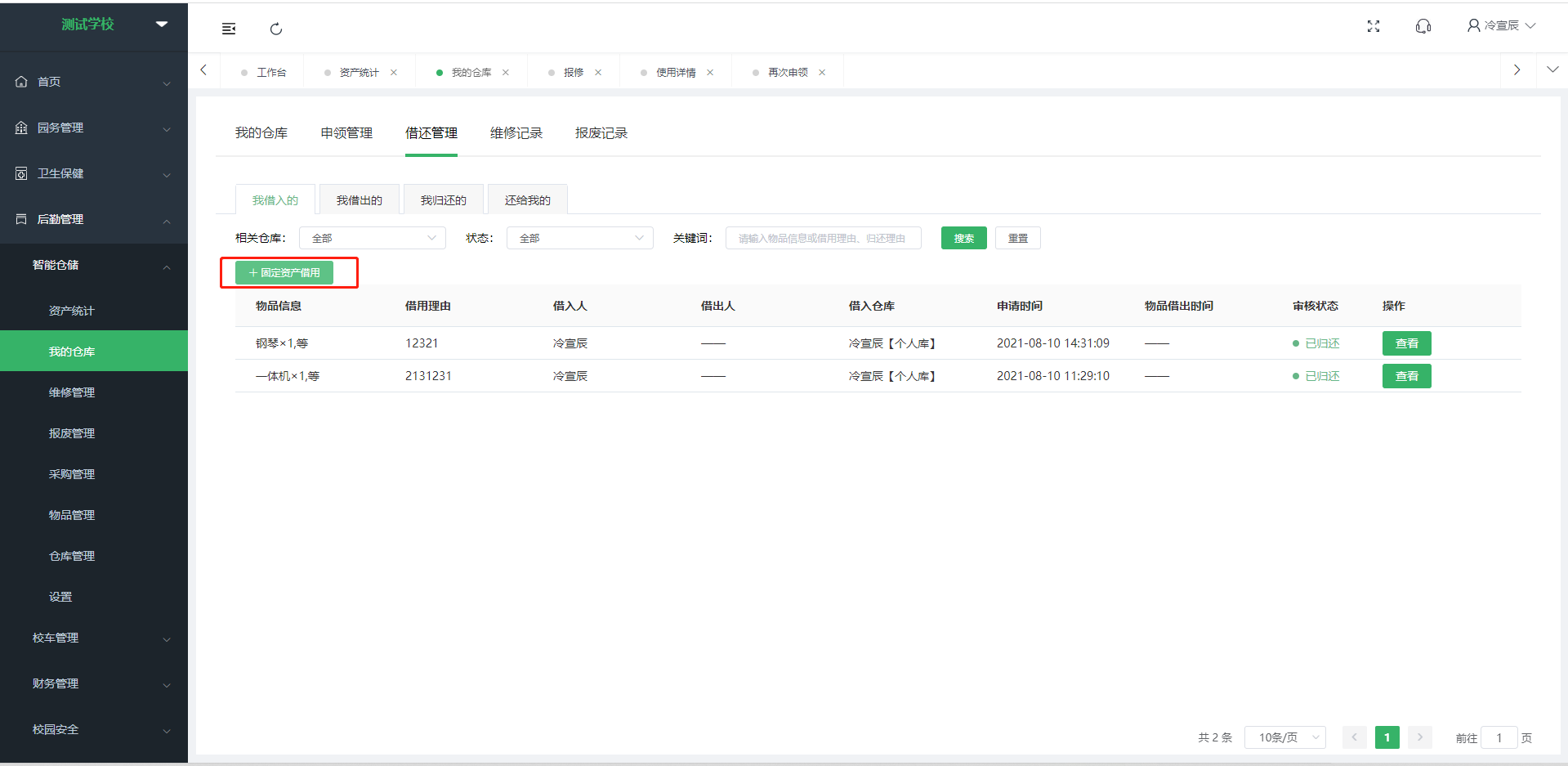
Task: Click the 园务管理 building icon
Action: (21, 128)
